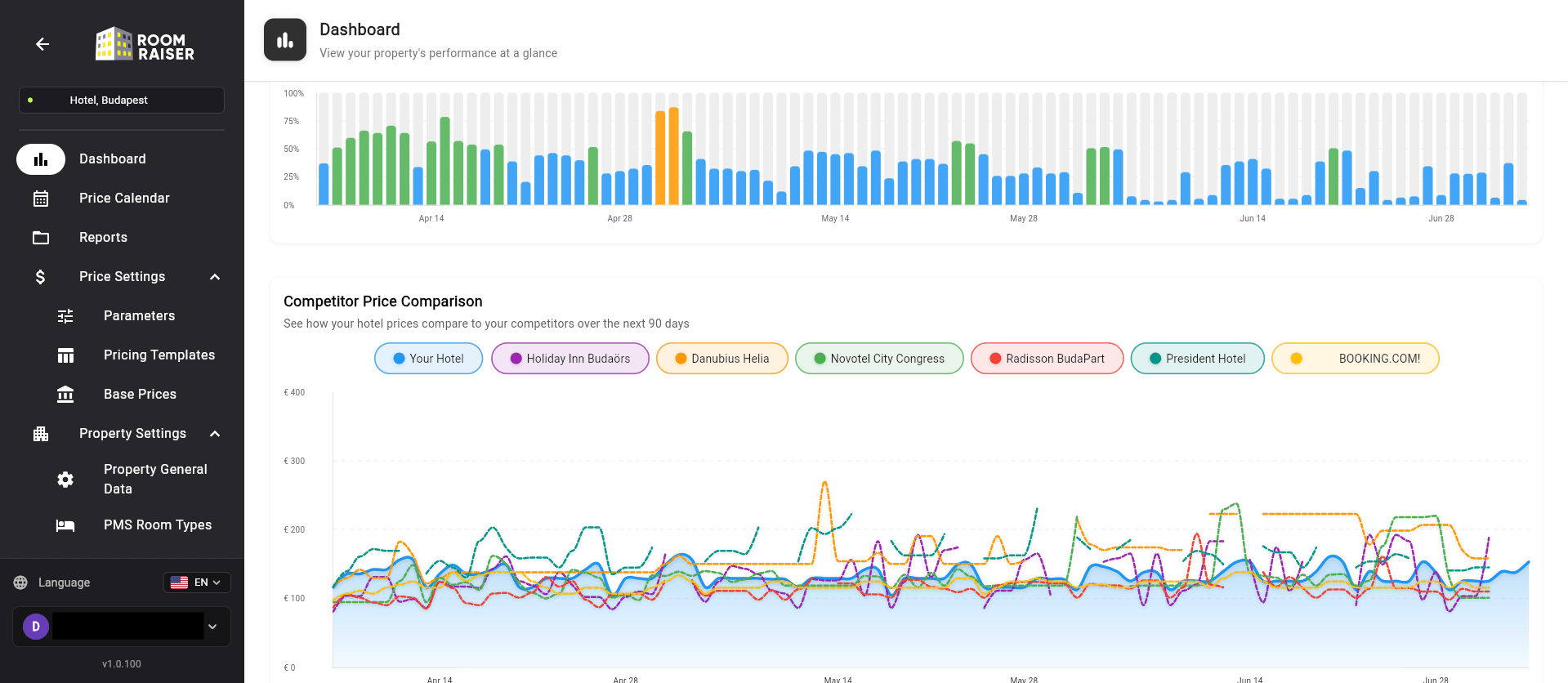Click the Parameters sliders icon

point(65,316)
